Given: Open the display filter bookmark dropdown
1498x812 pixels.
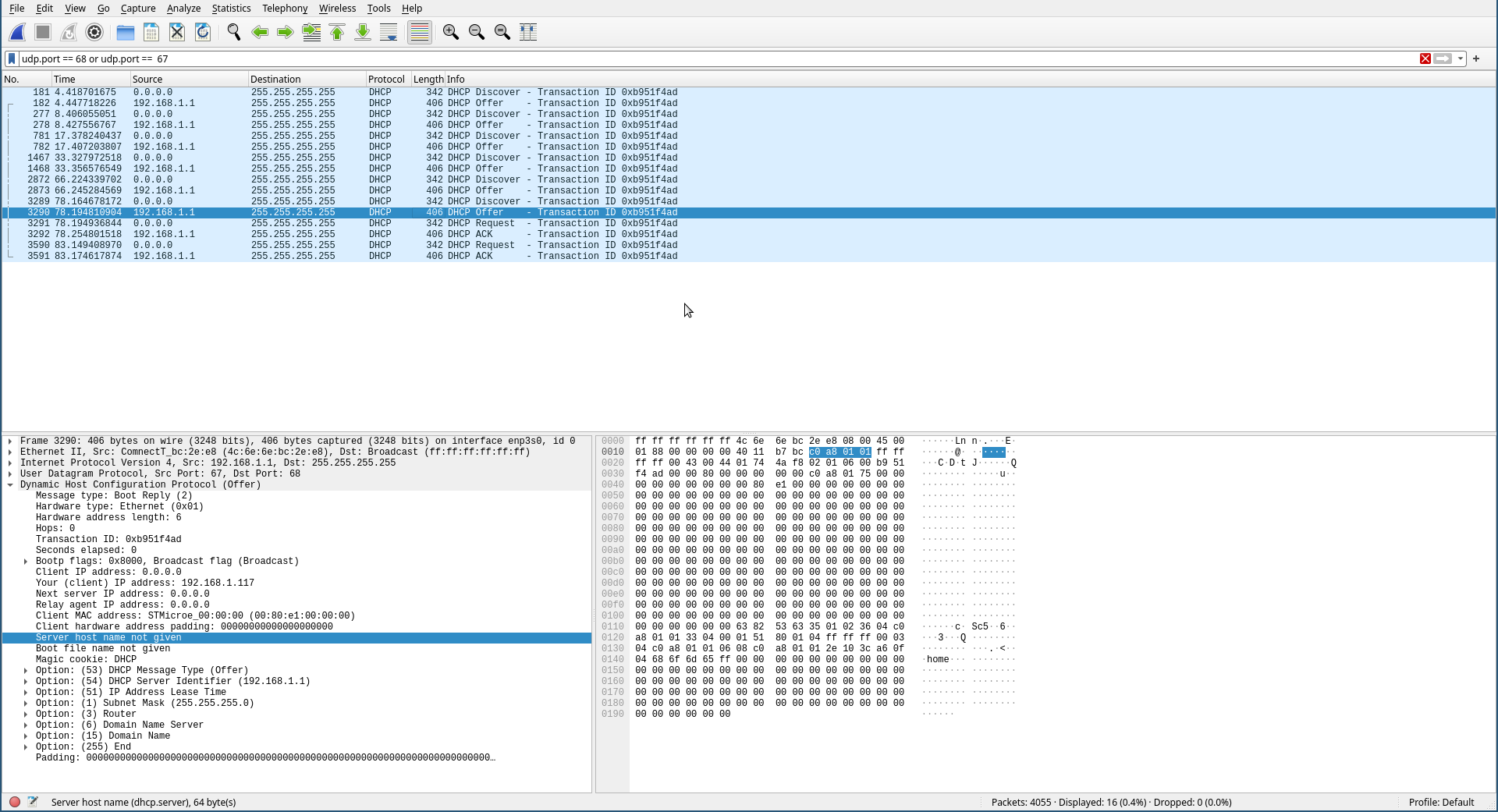Looking at the screenshot, I should pyautogui.click(x=11, y=59).
